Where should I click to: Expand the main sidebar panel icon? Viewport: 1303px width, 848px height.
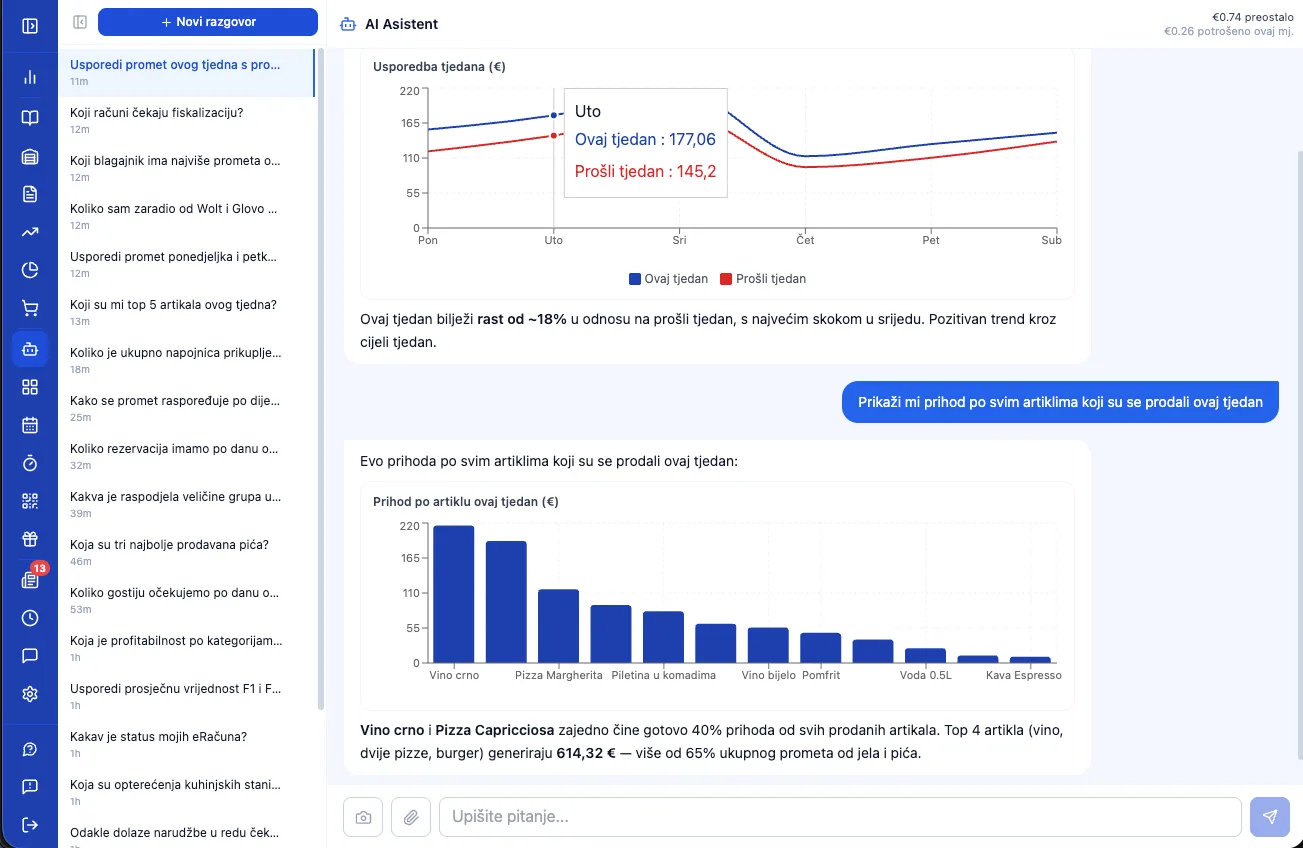tap(30, 25)
